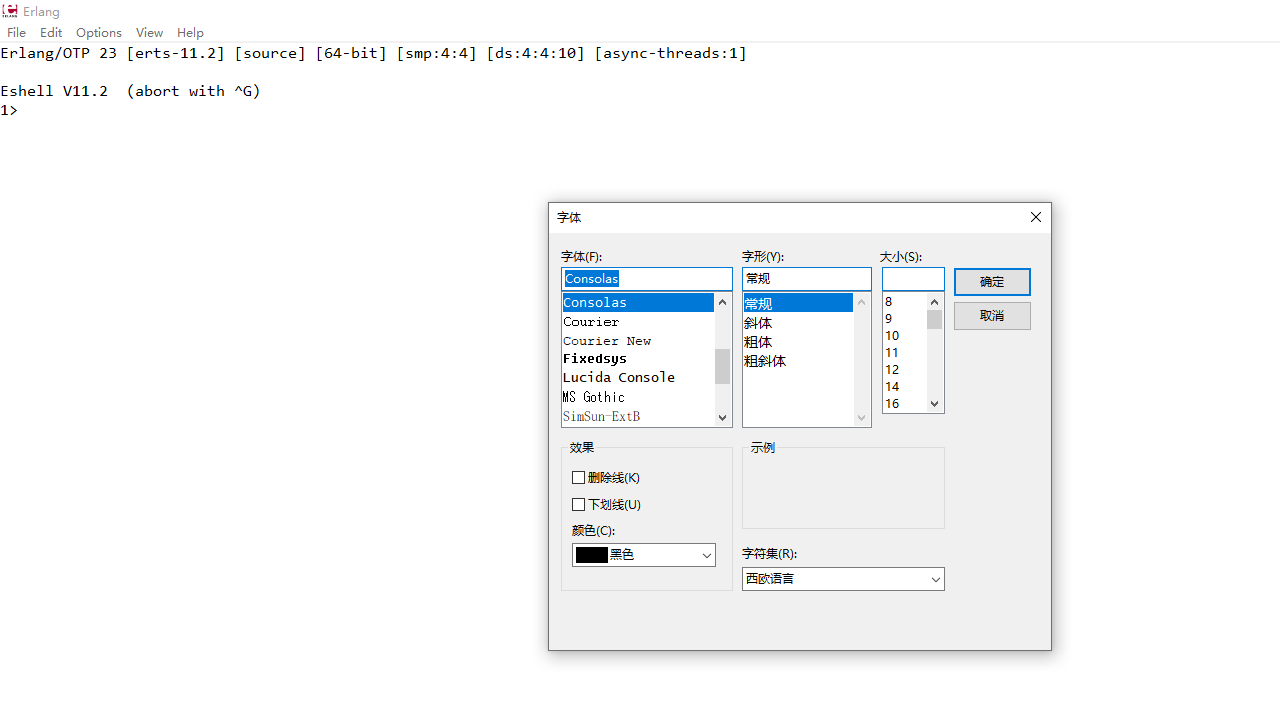The image size is (1280, 720).
Task: Select font size 14
Action: 904,387
